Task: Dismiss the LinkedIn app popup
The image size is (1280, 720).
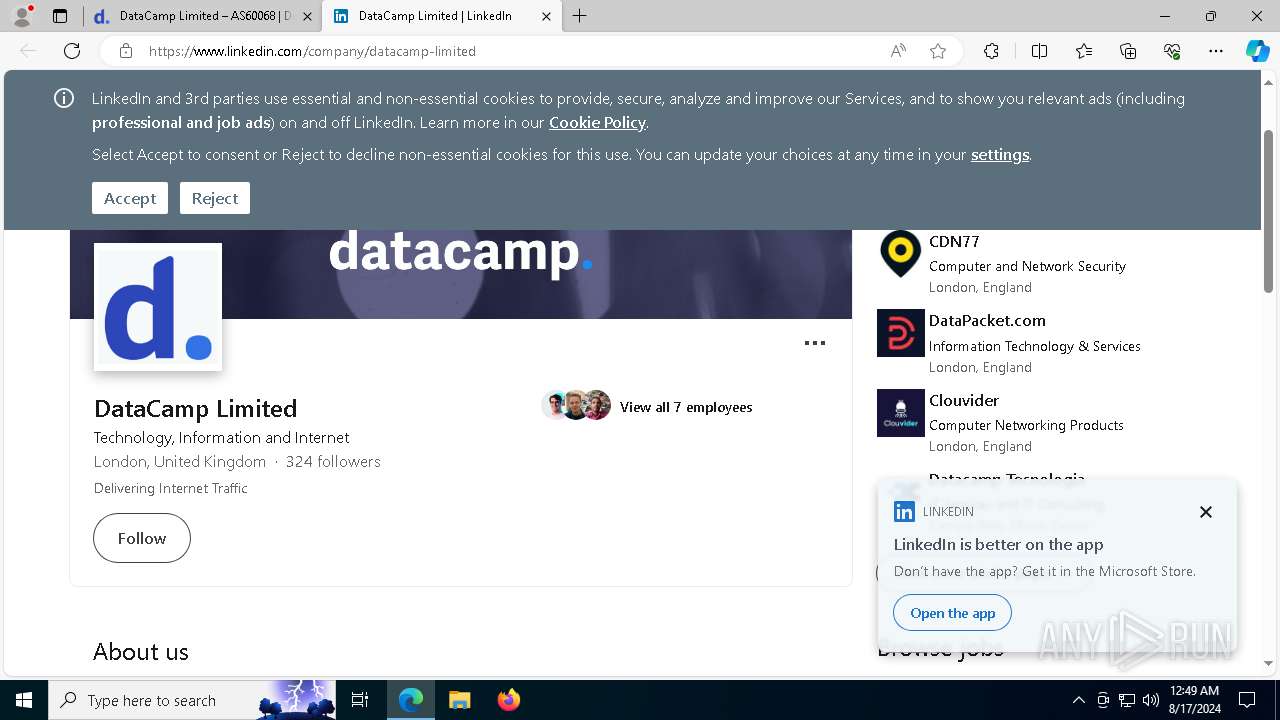Action: point(1206,512)
